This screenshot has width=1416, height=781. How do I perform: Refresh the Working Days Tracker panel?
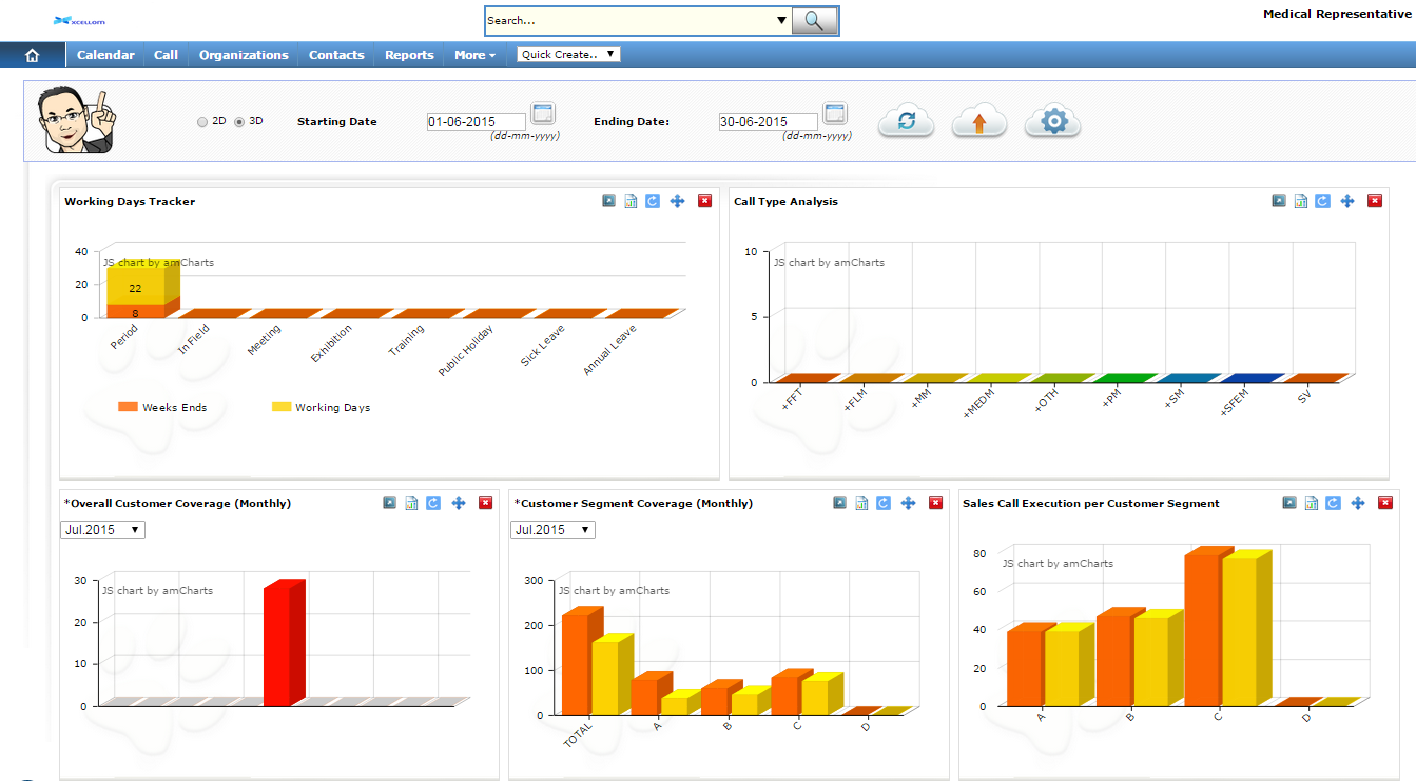(x=652, y=201)
